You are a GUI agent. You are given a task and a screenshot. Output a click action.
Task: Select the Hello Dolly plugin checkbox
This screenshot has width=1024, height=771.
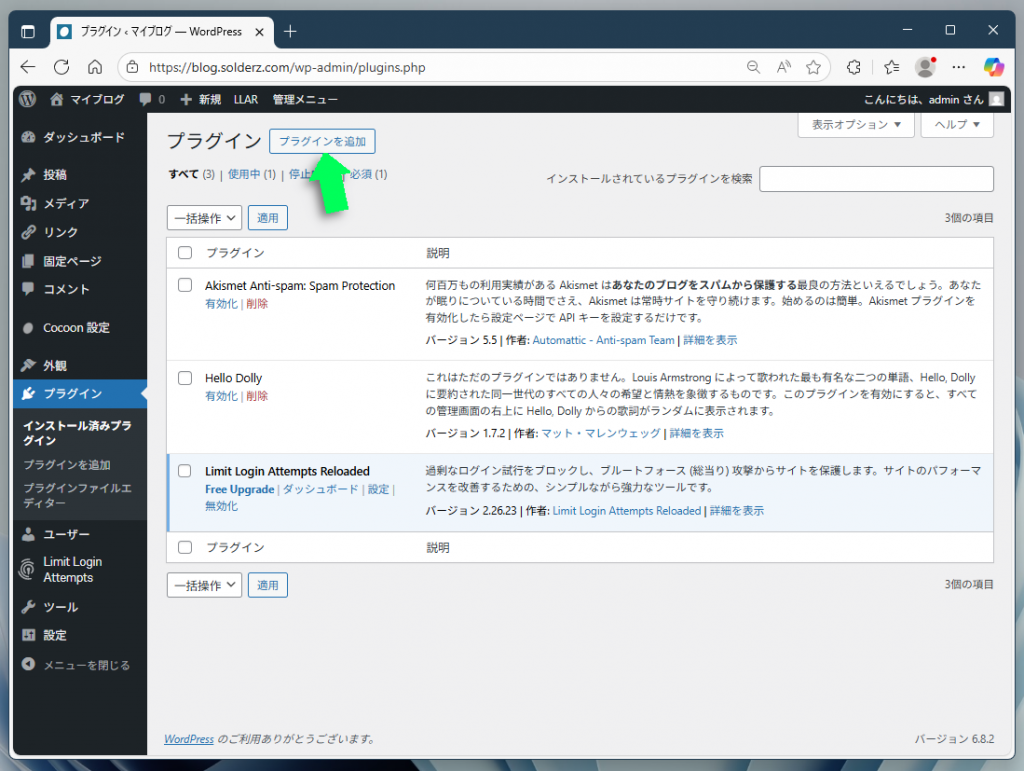[x=185, y=378]
